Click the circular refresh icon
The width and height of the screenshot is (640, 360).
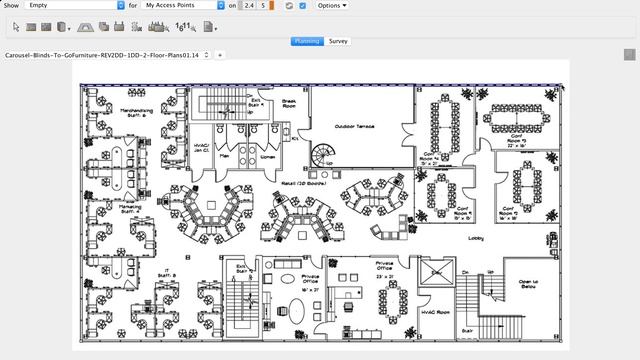[289, 6]
